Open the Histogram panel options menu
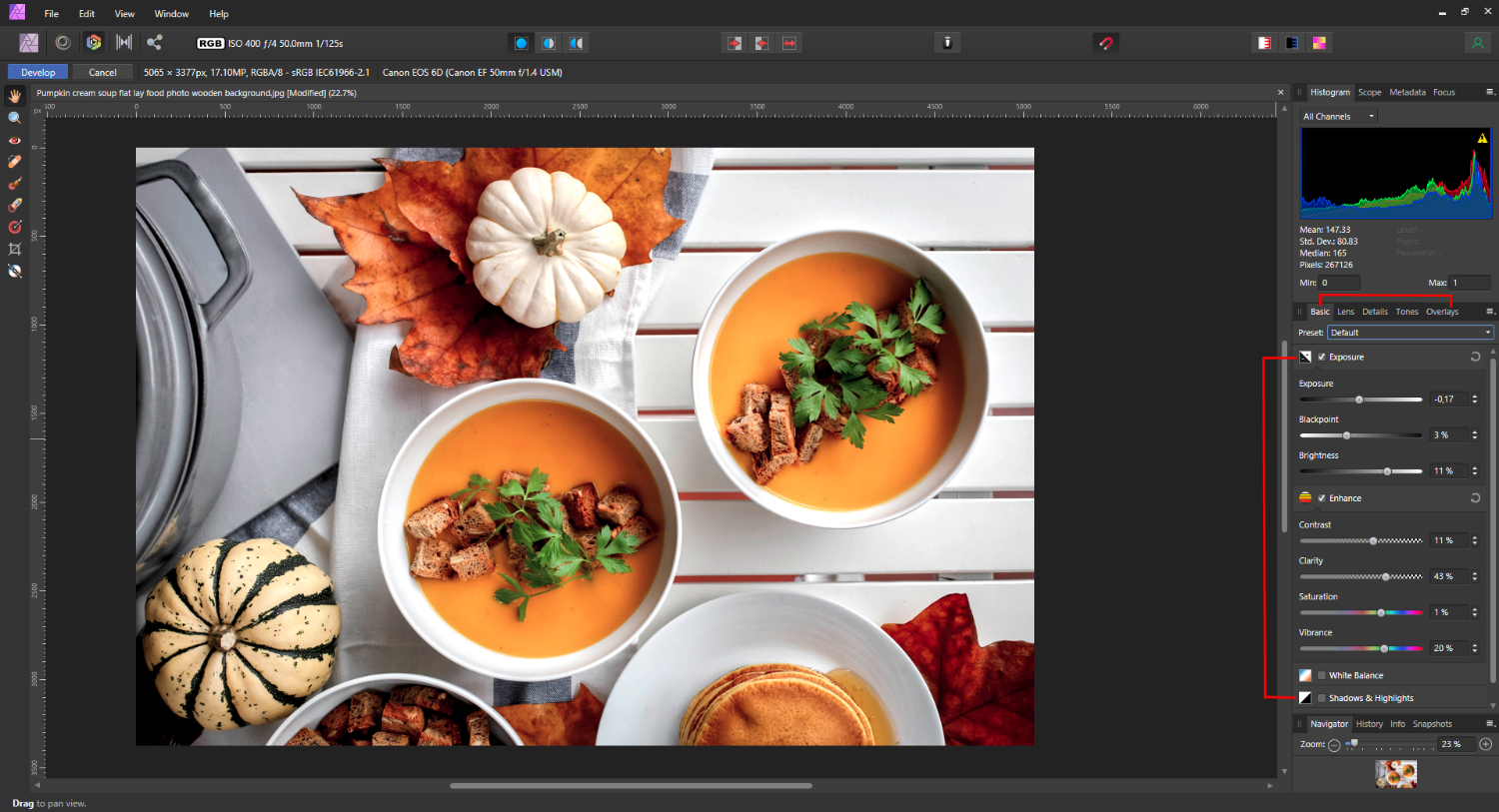 1490,92
